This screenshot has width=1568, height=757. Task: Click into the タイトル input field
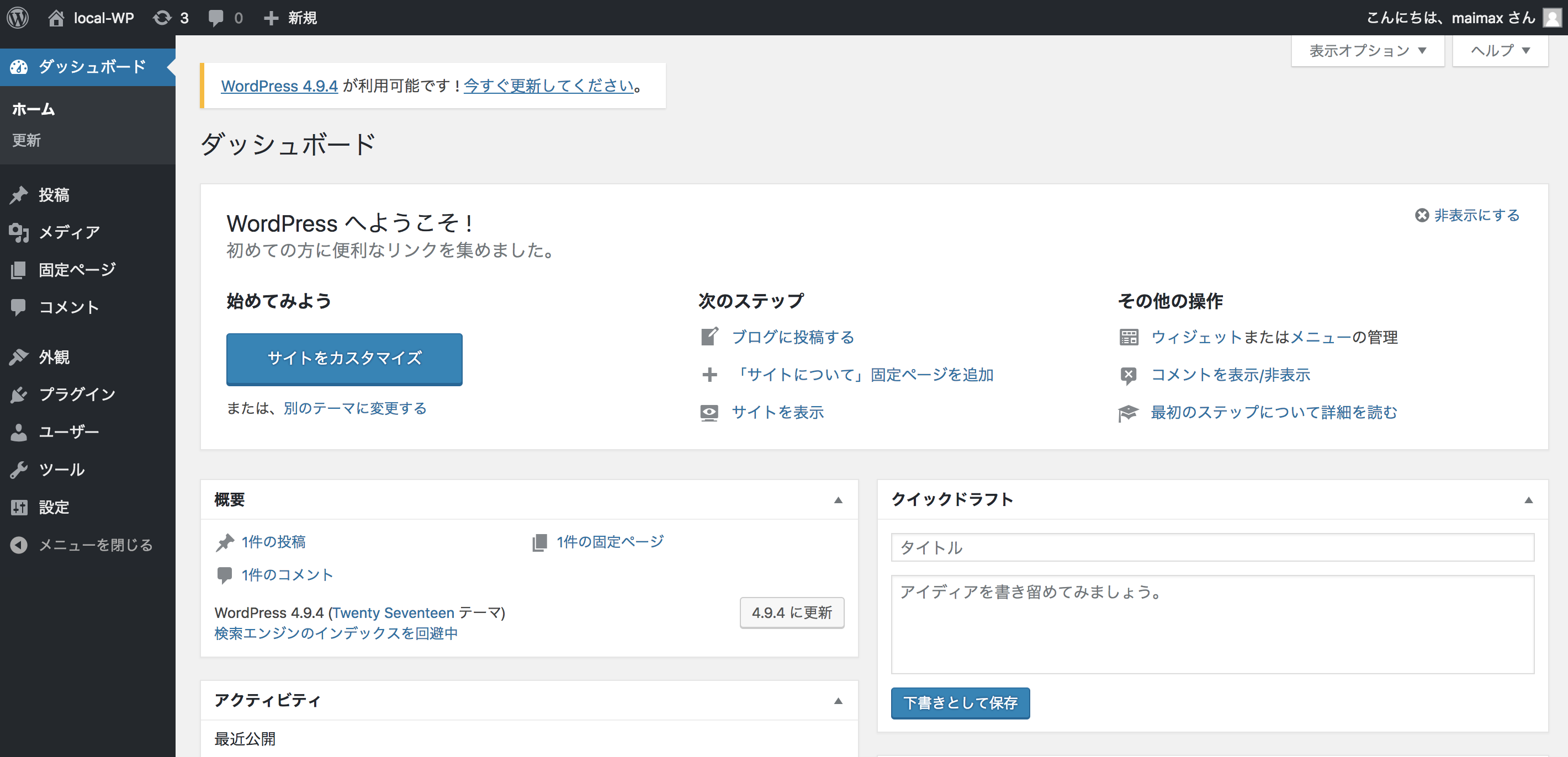click(x=1212, y=548)
